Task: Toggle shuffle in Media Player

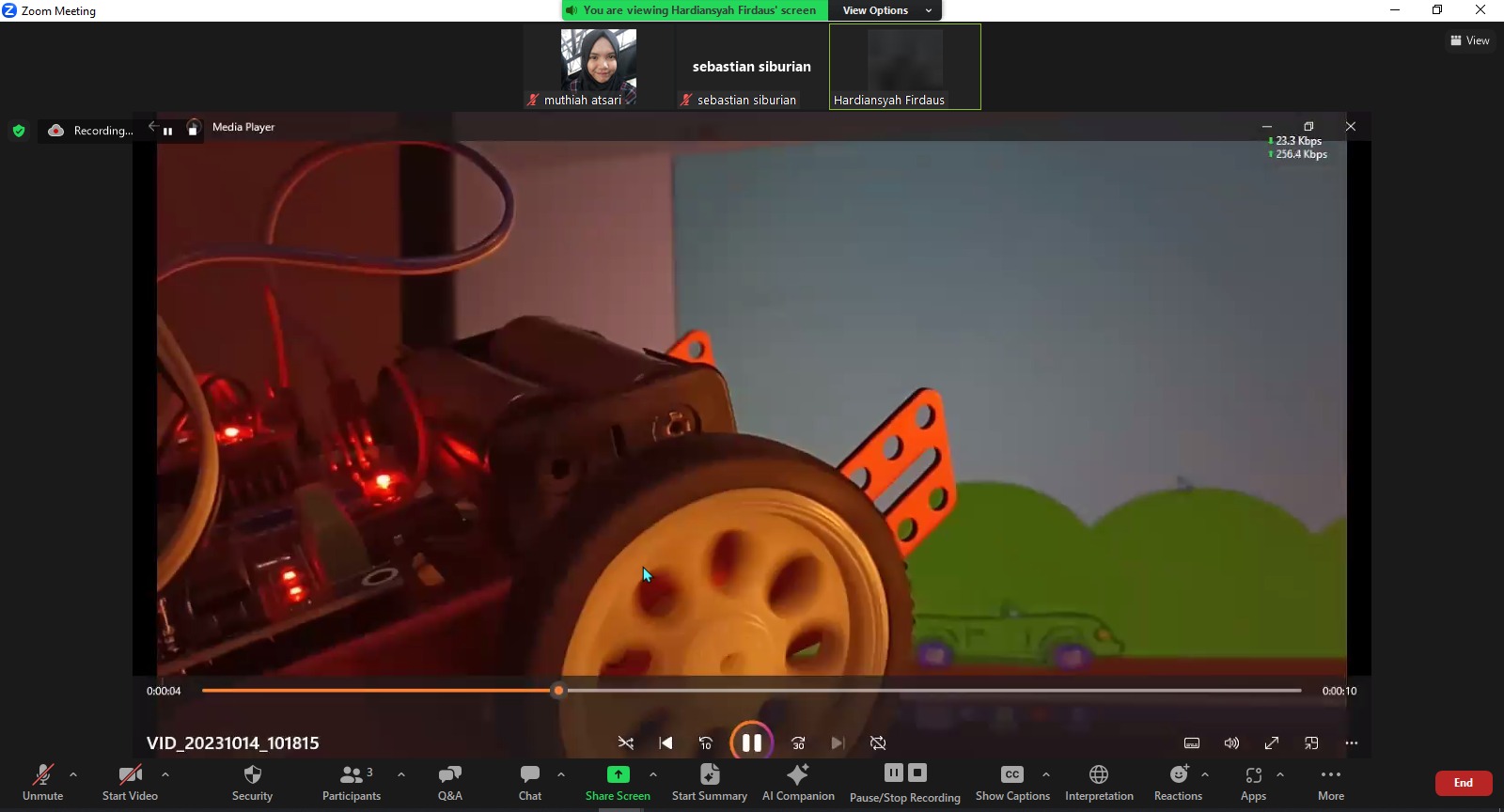Action: pyautogui.click(x=626, y=743)
